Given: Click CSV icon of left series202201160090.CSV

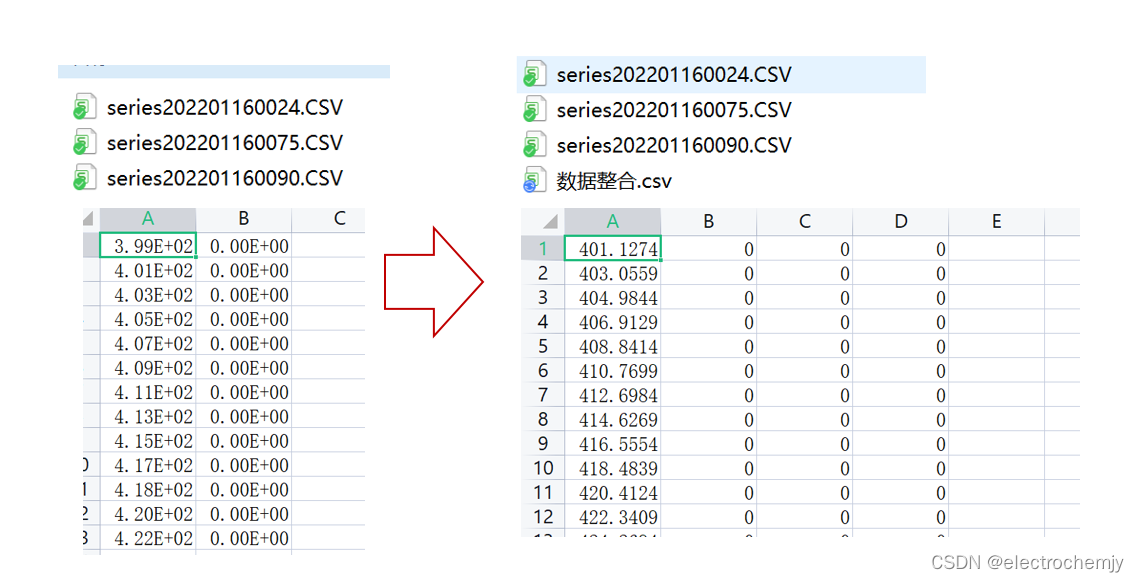Looking at the screenshot, I should 84,178.
